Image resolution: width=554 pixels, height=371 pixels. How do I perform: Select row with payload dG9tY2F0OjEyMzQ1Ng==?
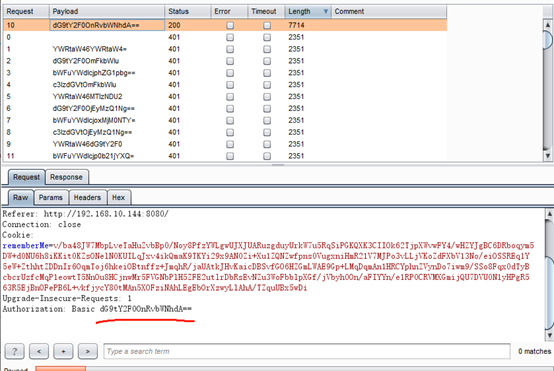pyautogui.click(x=225, y=108)
